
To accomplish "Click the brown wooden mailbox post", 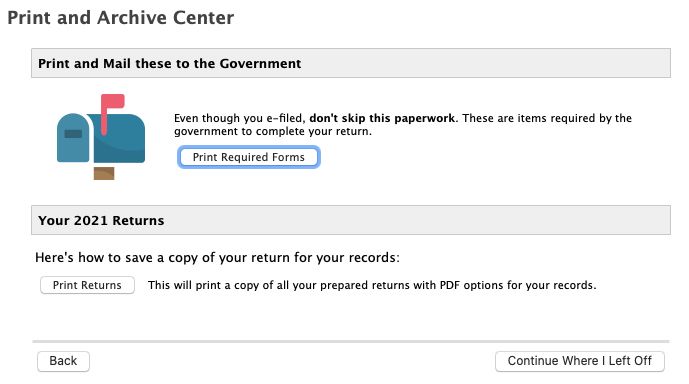I will (x=104, y=173).
